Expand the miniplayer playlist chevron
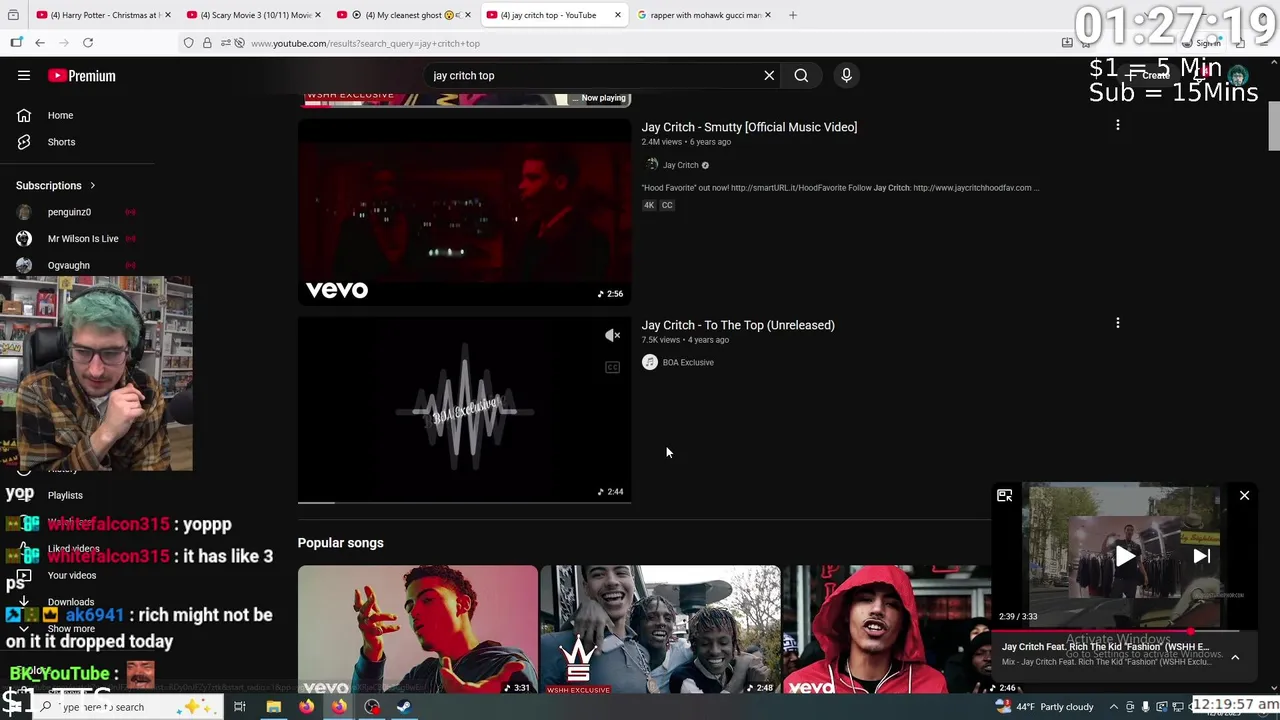The width and height of the screenshot is (1280, 720). tap(1235, 657)
